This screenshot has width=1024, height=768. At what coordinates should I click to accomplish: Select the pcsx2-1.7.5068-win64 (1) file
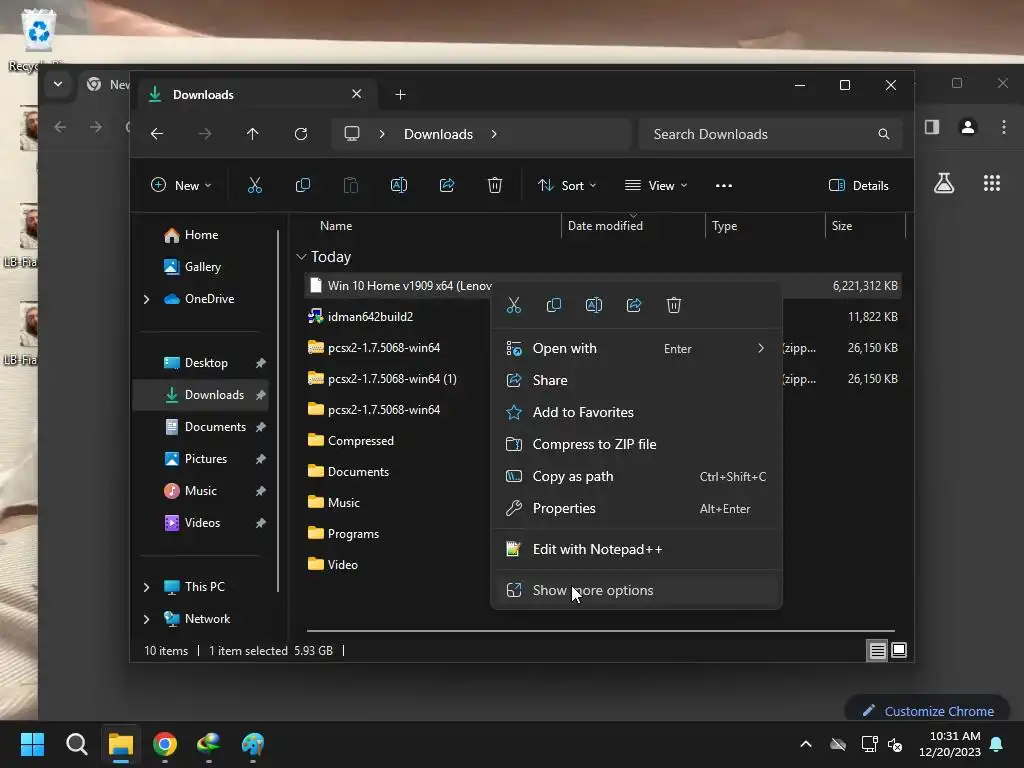(x=392, y=379)
